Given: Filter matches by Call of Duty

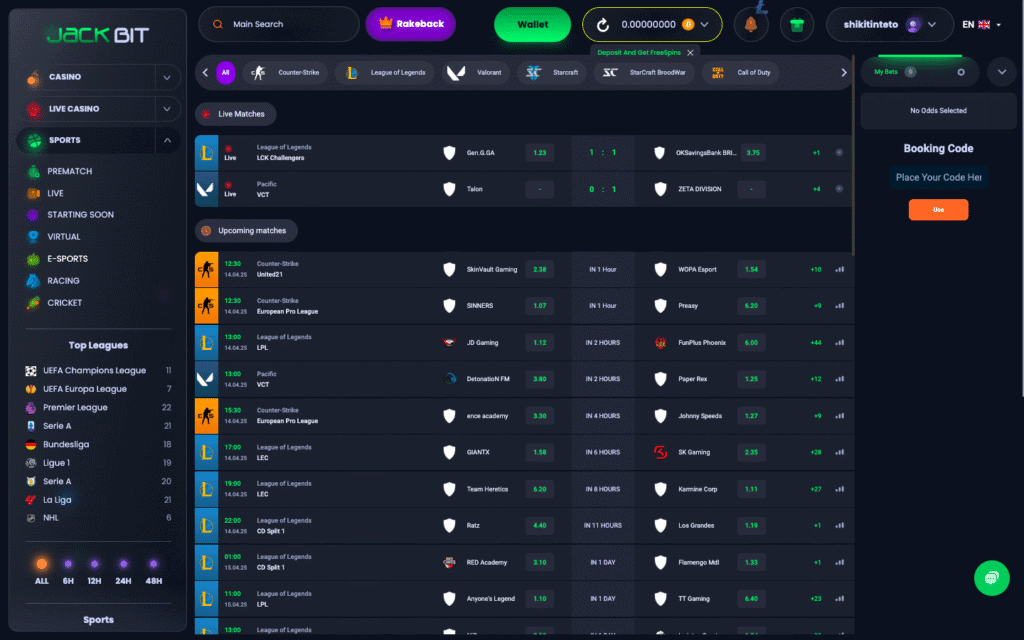Looking at the screenshot, I should (x=741, y=72).
